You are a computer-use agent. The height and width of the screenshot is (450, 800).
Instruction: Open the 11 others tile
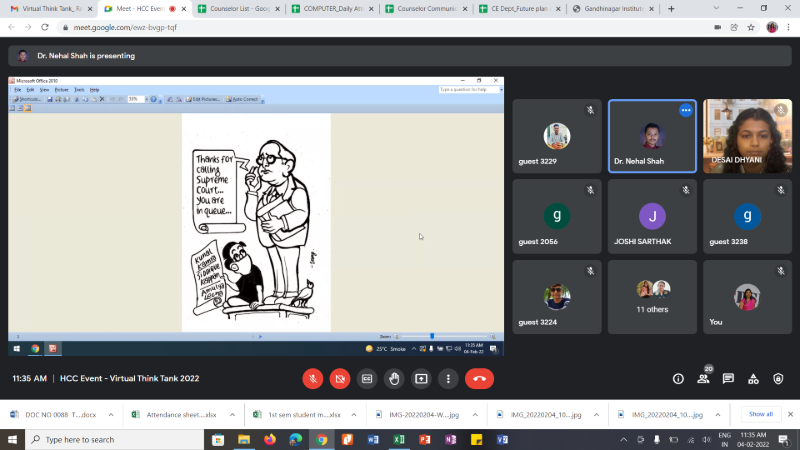[x=652, y=297]
